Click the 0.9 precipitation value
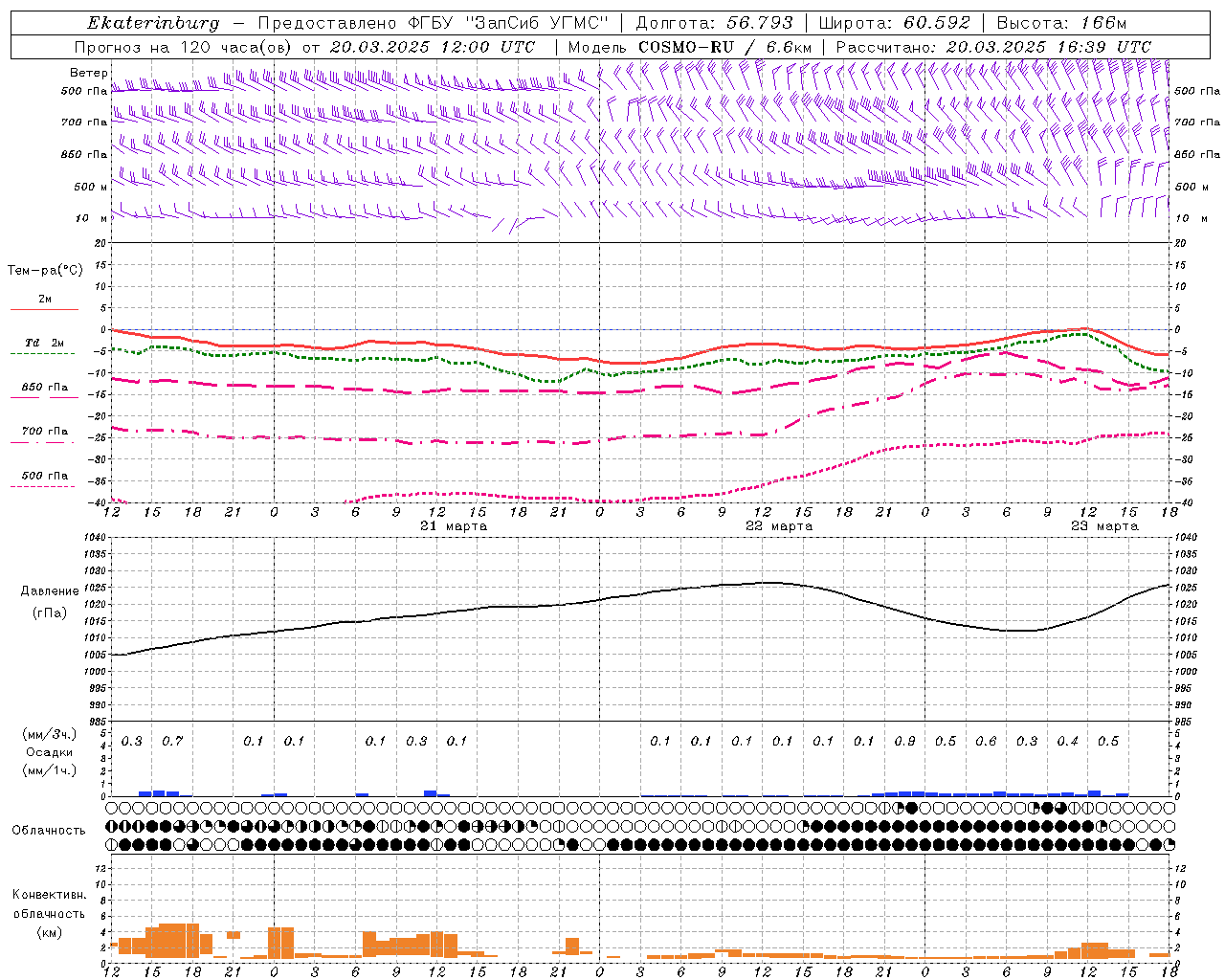The image size is (1225, 980). (904, 741)
